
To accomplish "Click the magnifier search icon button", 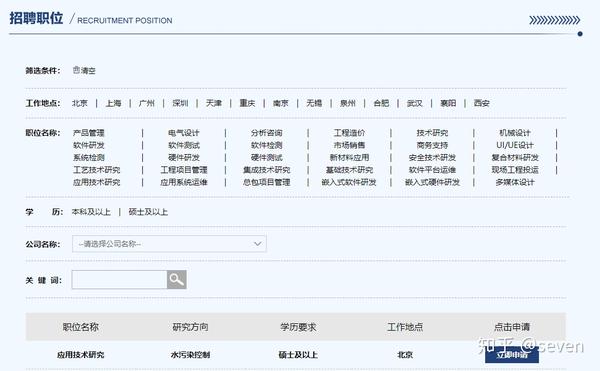I will [176, 280].
